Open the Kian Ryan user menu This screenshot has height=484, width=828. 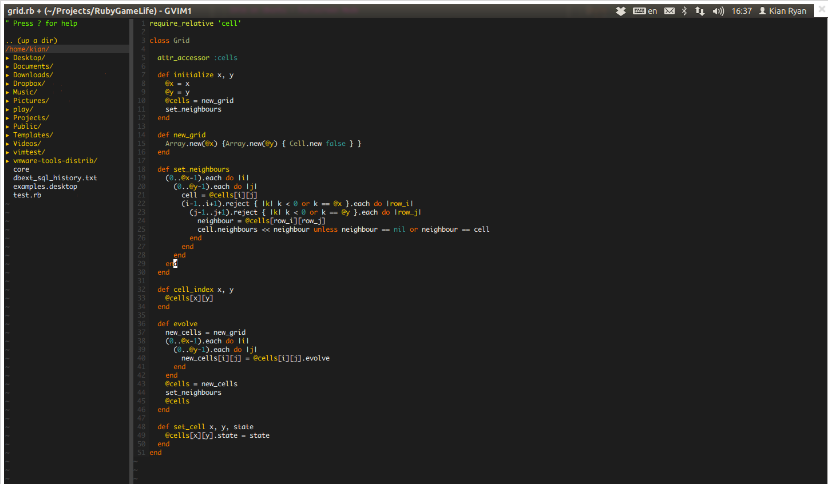(783, 11)
